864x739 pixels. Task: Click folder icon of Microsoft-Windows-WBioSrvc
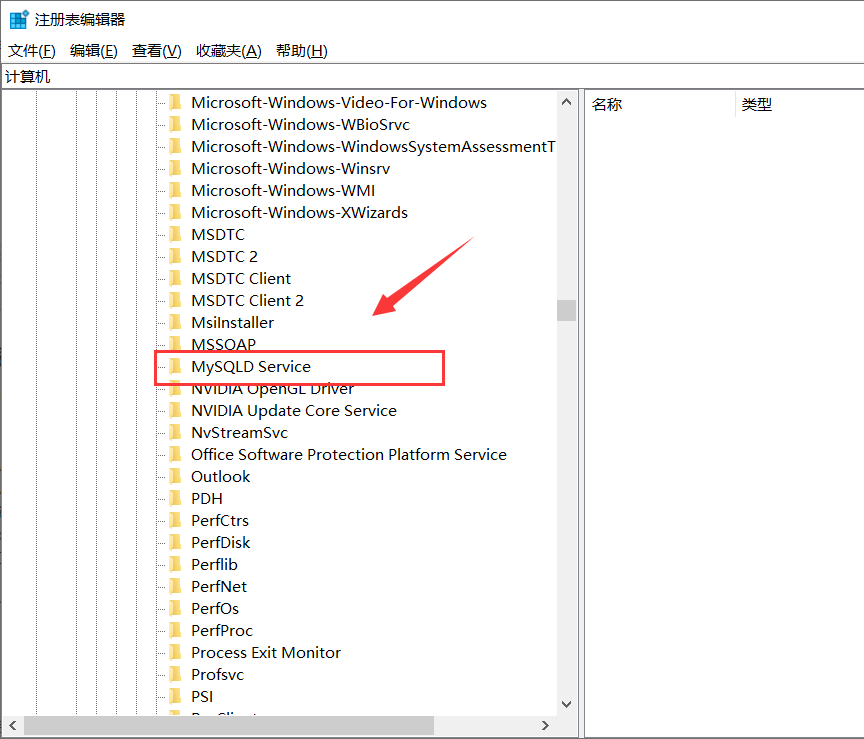(175, 125)
